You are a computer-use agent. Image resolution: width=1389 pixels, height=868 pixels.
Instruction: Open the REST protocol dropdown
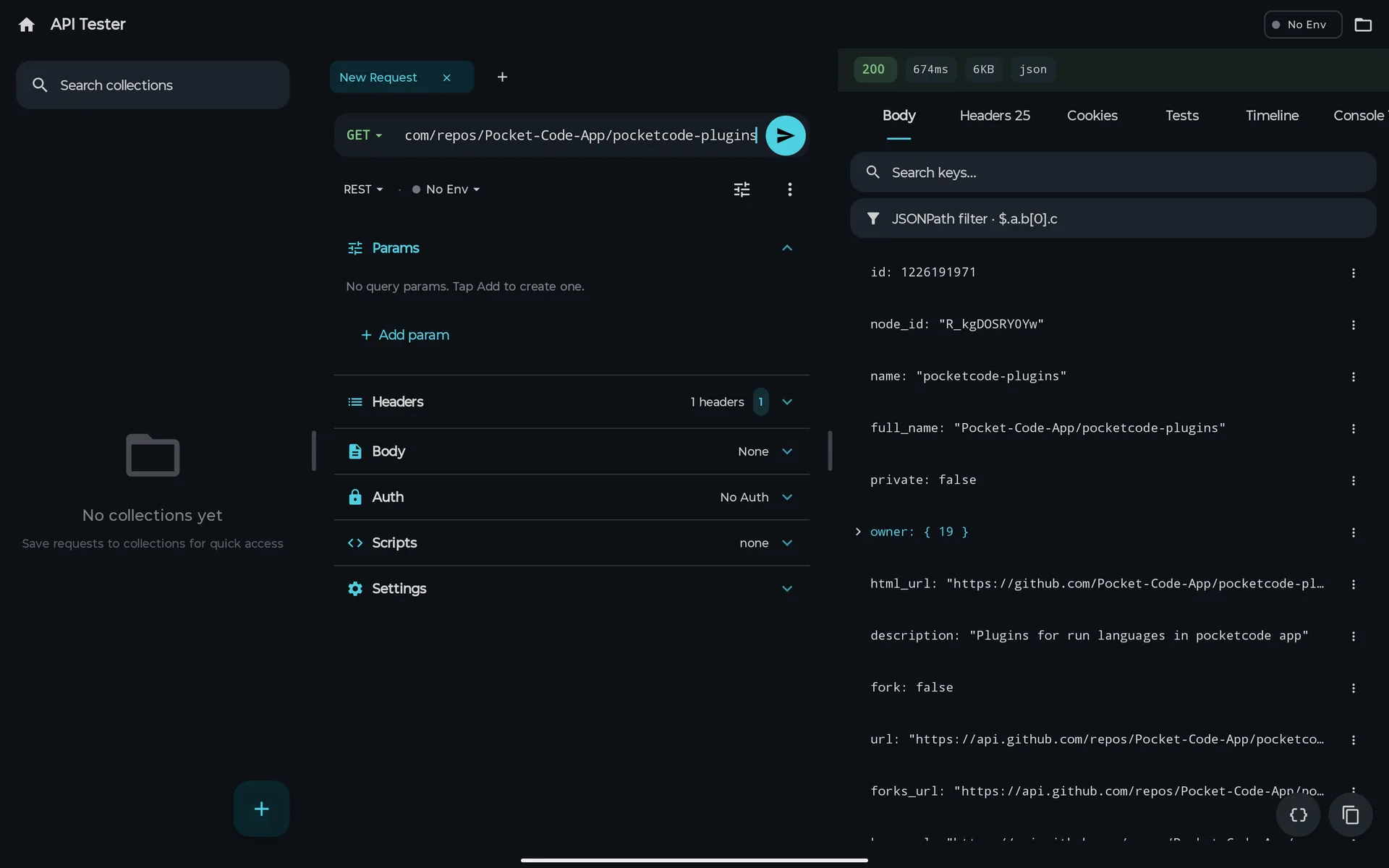(x=363, y=190)
